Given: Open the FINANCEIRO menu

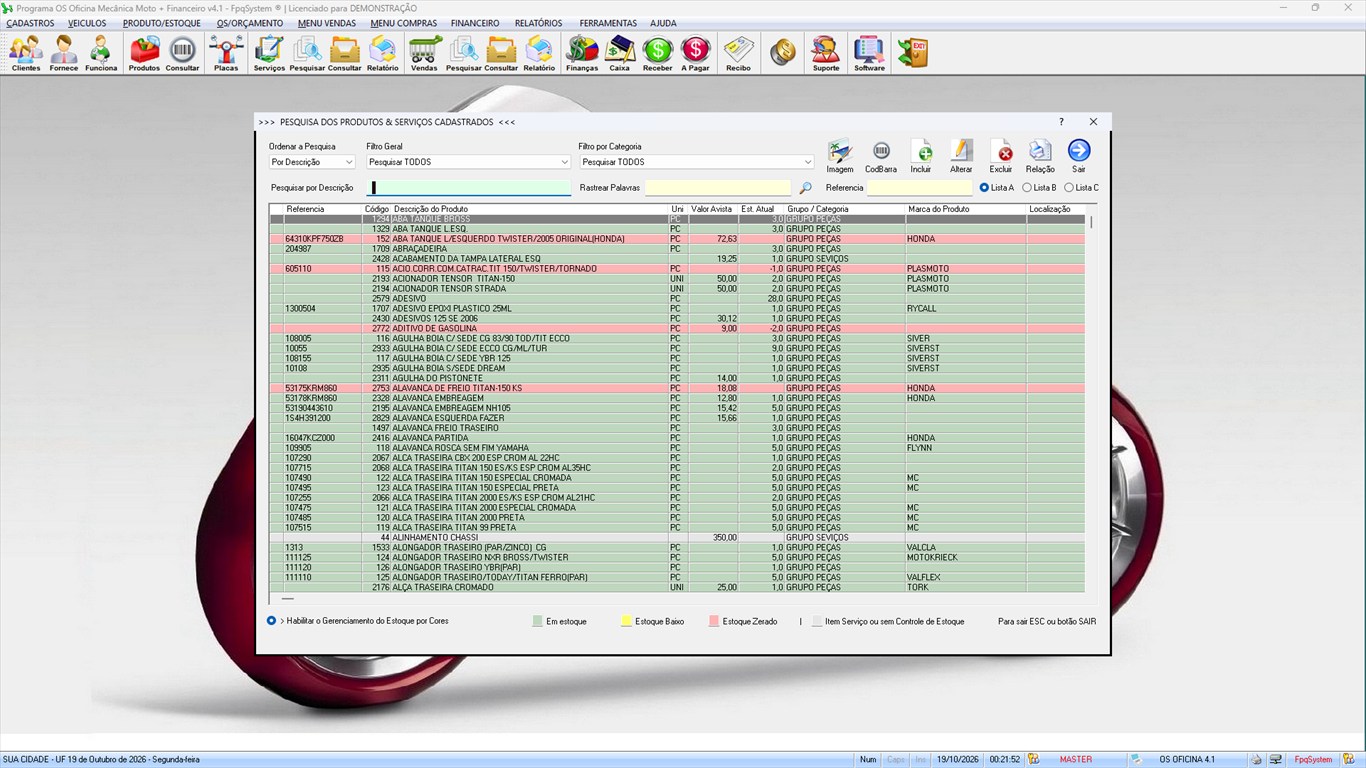Looking at the screenshot, I should click(475, 23).
